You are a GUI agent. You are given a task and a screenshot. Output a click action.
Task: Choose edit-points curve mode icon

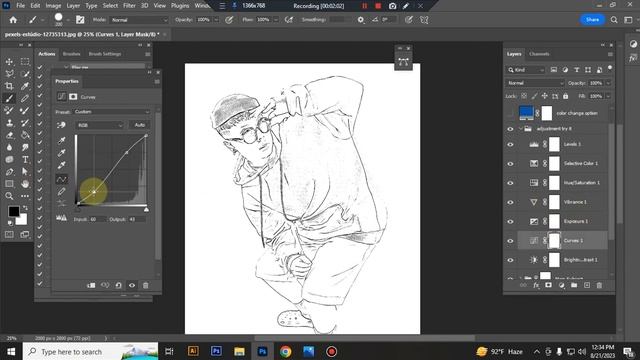click(x=62, y=179)
